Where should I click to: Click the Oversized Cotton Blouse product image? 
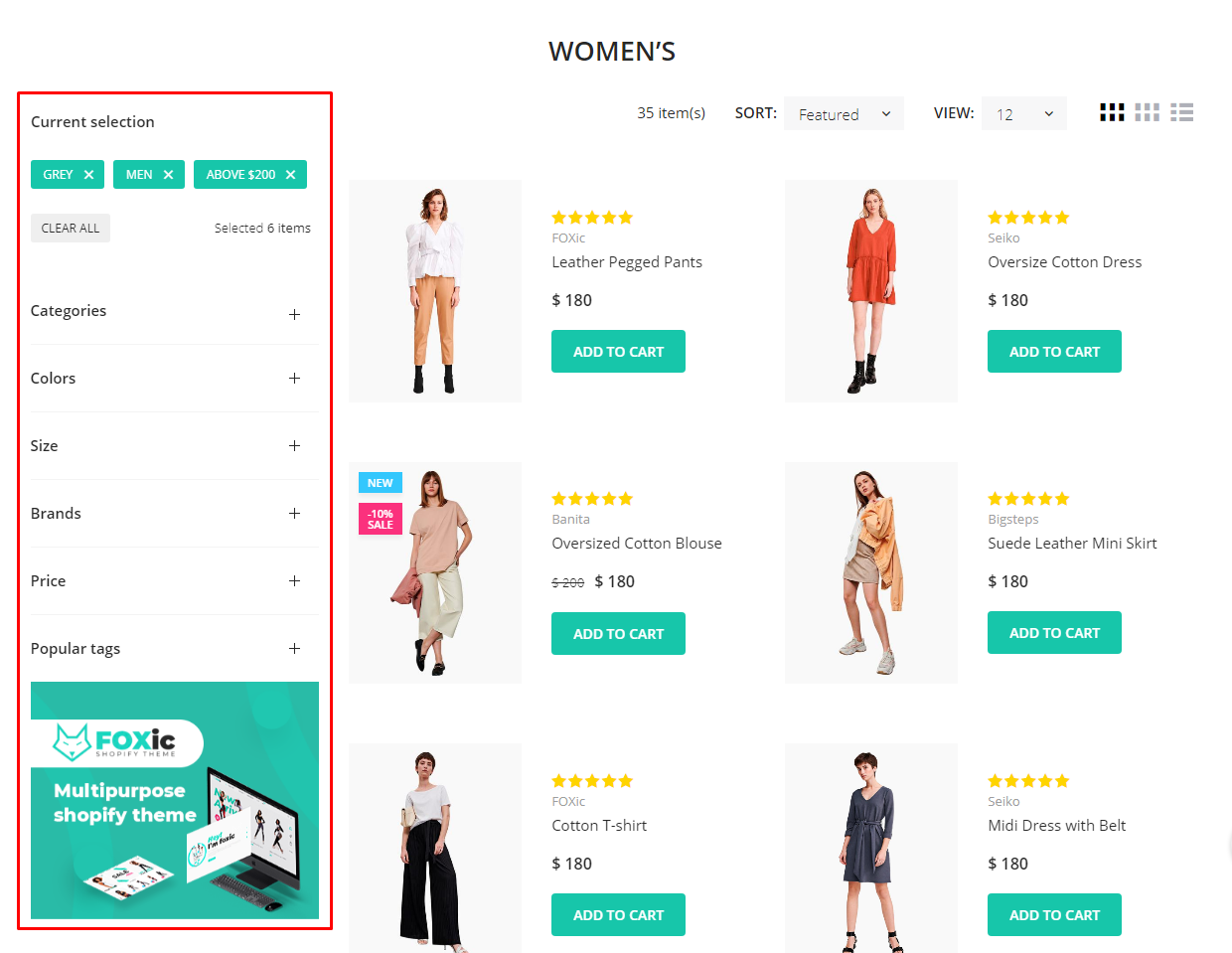(435, 572)
